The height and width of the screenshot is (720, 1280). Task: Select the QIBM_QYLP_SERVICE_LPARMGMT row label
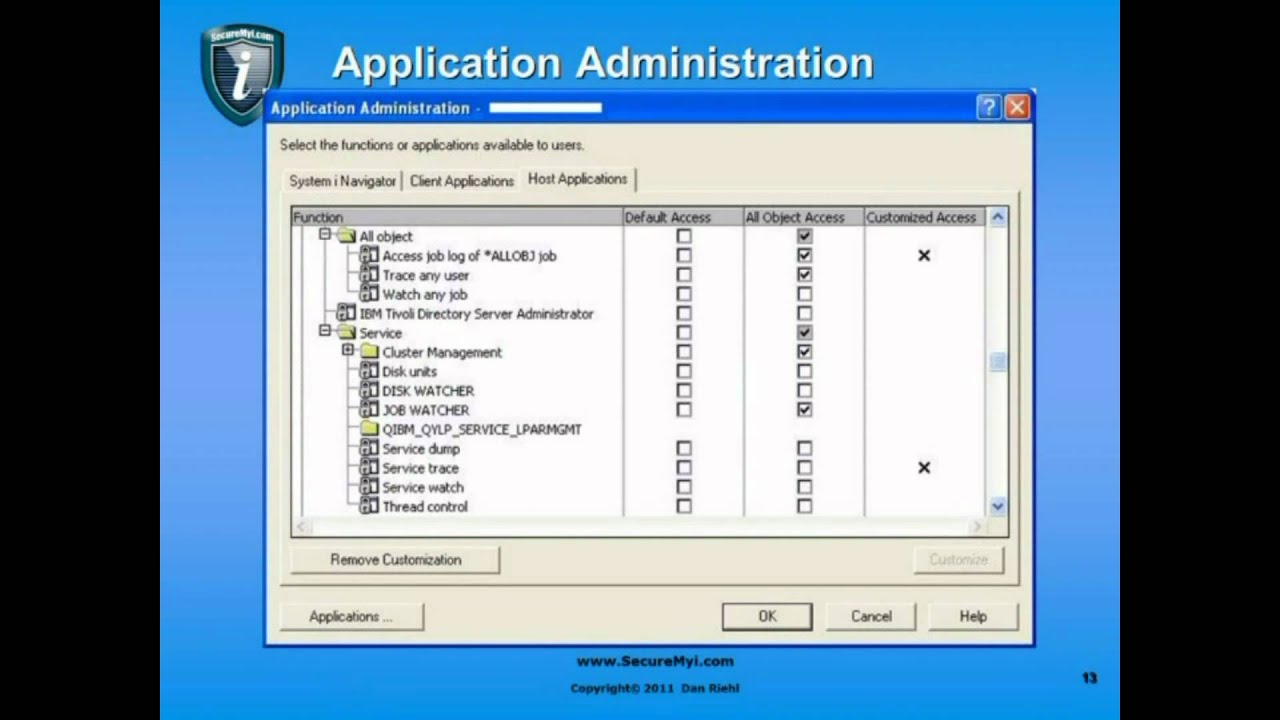click(482, 429)
